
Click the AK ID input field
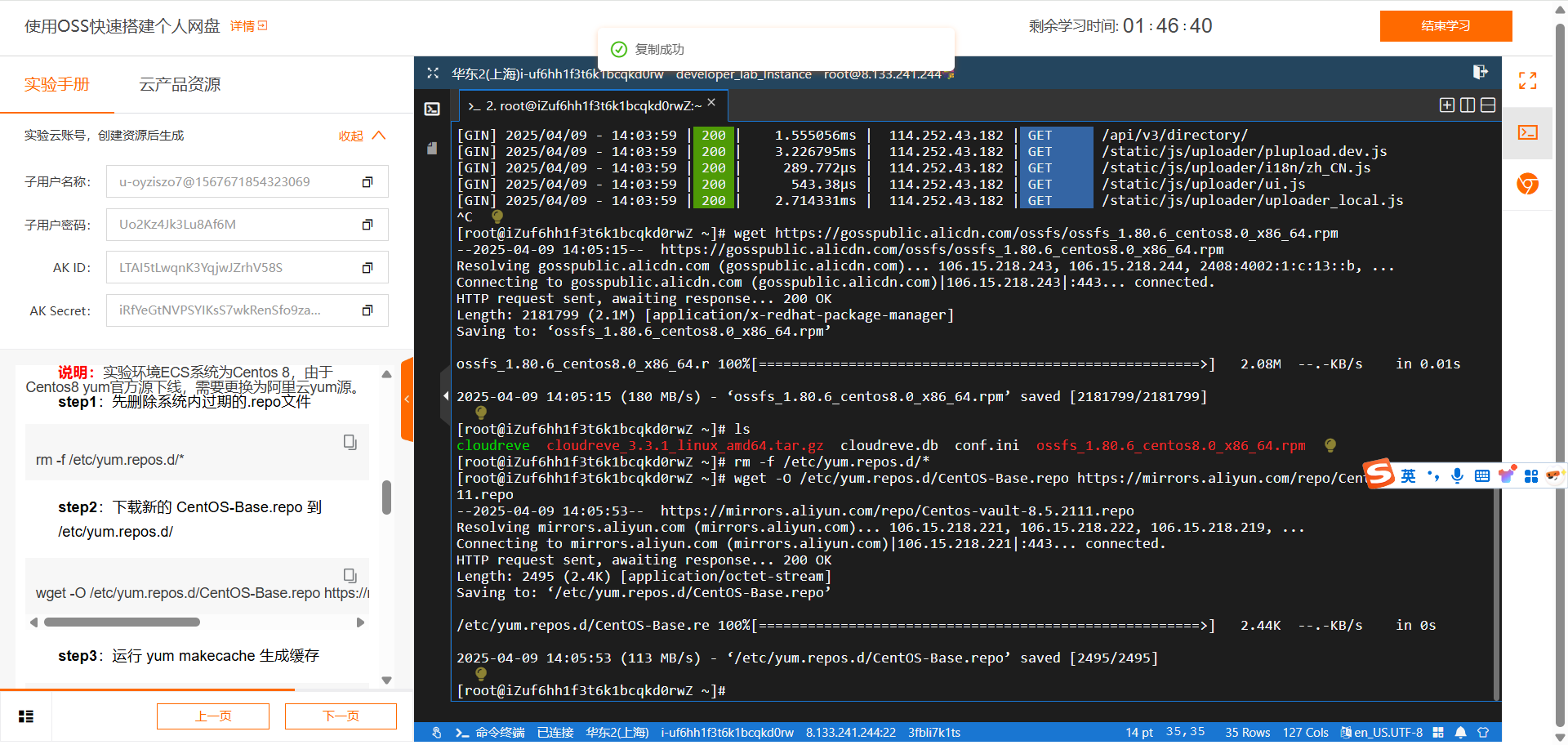[247, 268]
